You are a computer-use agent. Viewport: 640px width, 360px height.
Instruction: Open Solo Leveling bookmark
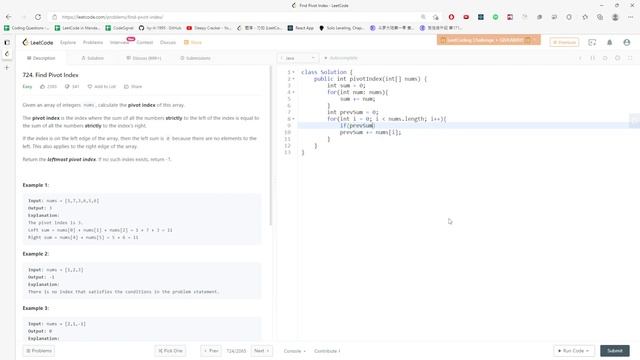pos(342,28)
